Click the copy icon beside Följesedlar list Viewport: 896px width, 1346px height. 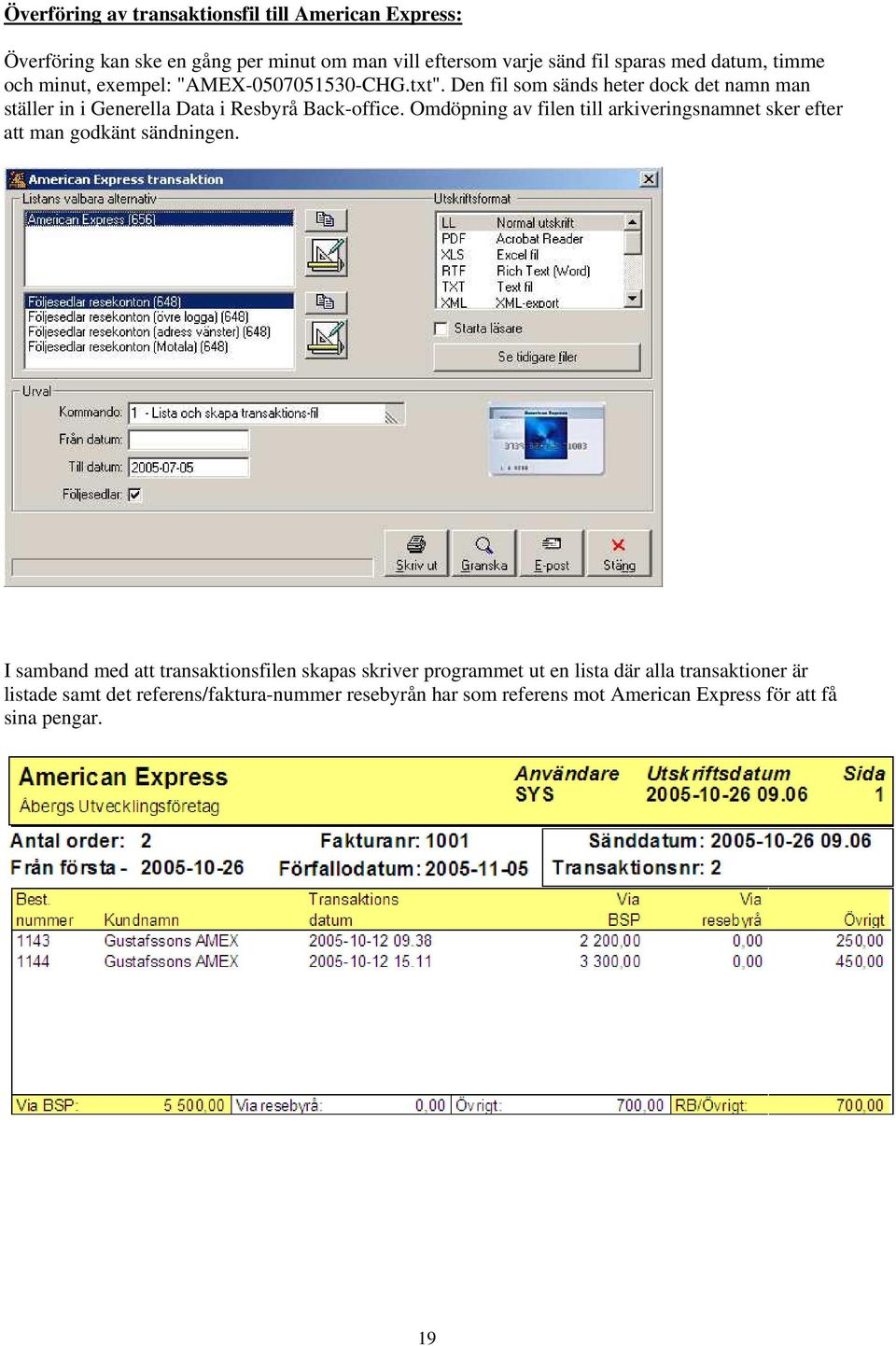point(326,301)
